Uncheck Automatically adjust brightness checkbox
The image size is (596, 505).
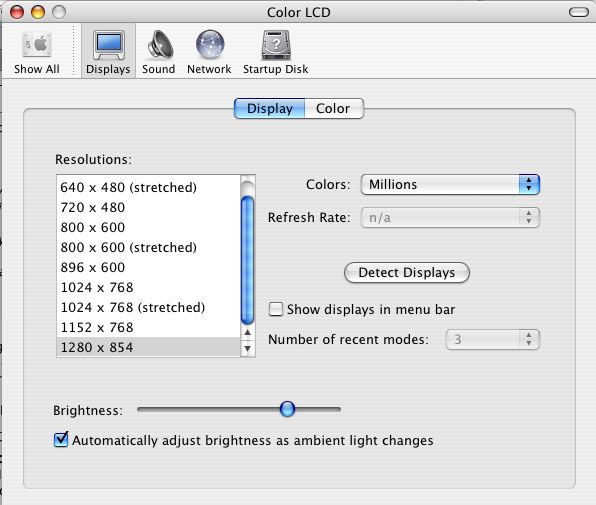[x=61, y=440]
